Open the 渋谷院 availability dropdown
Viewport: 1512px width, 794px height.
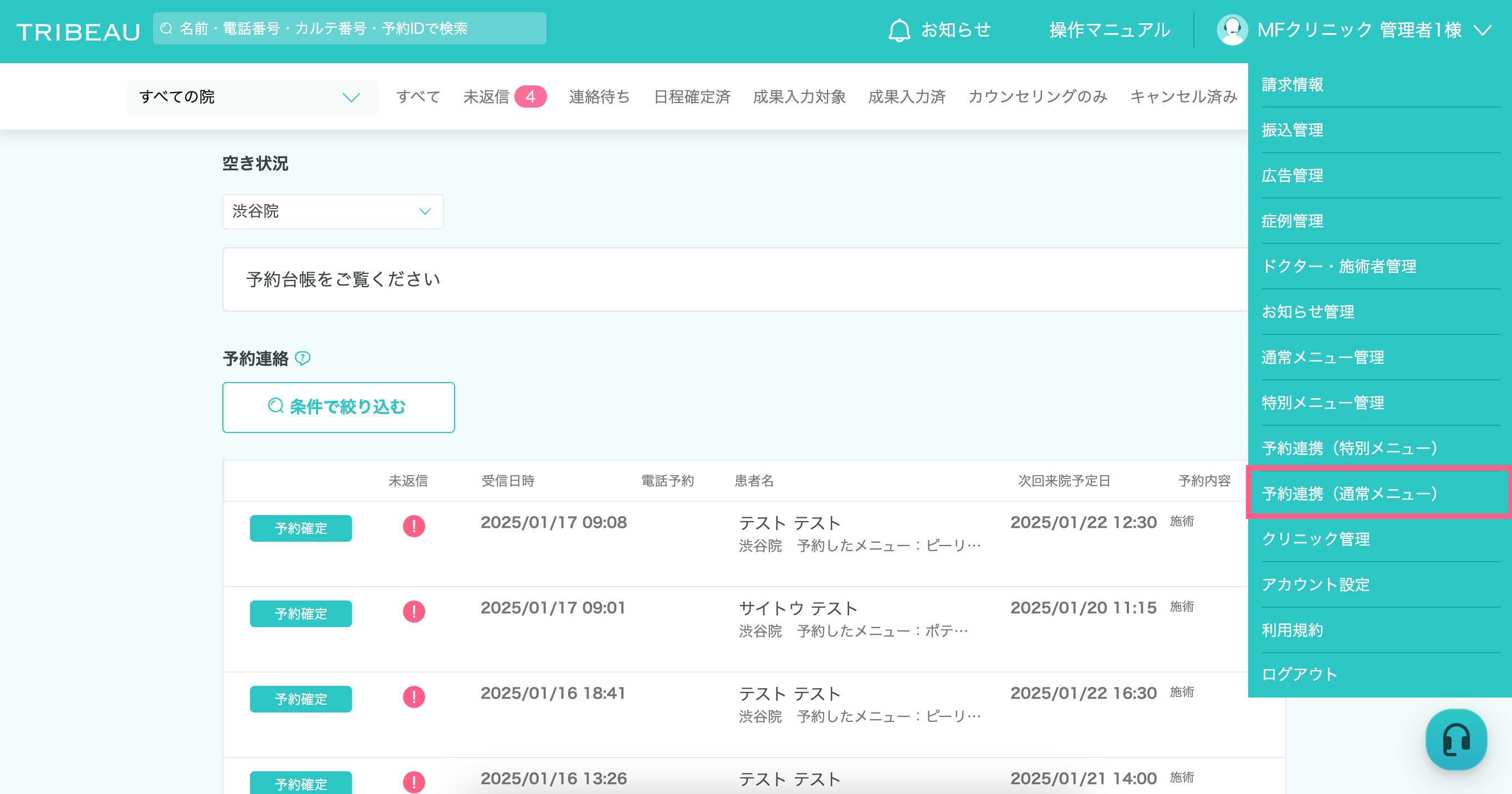coord(332,211)
